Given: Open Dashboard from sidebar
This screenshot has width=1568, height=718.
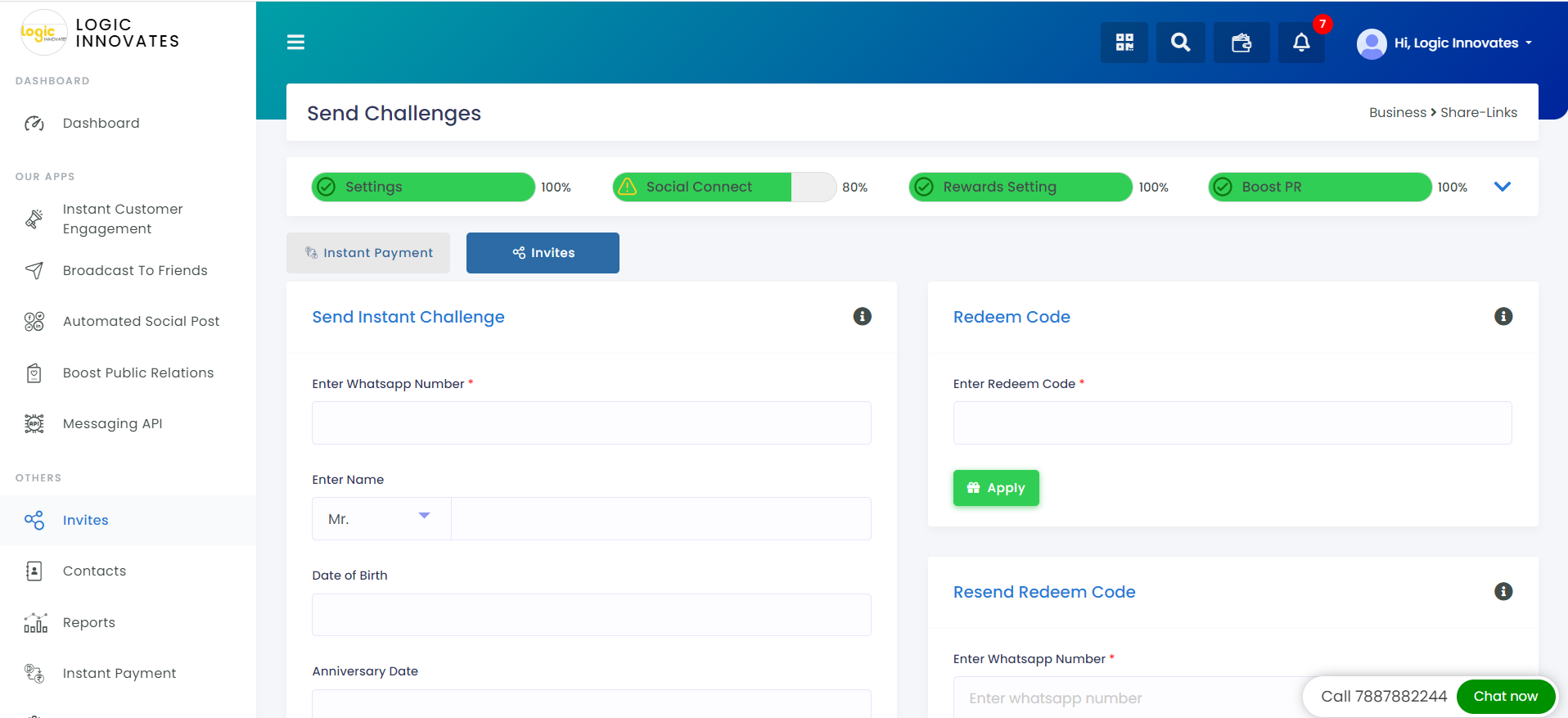Looking at the screenshot, I should click(101, 124).
